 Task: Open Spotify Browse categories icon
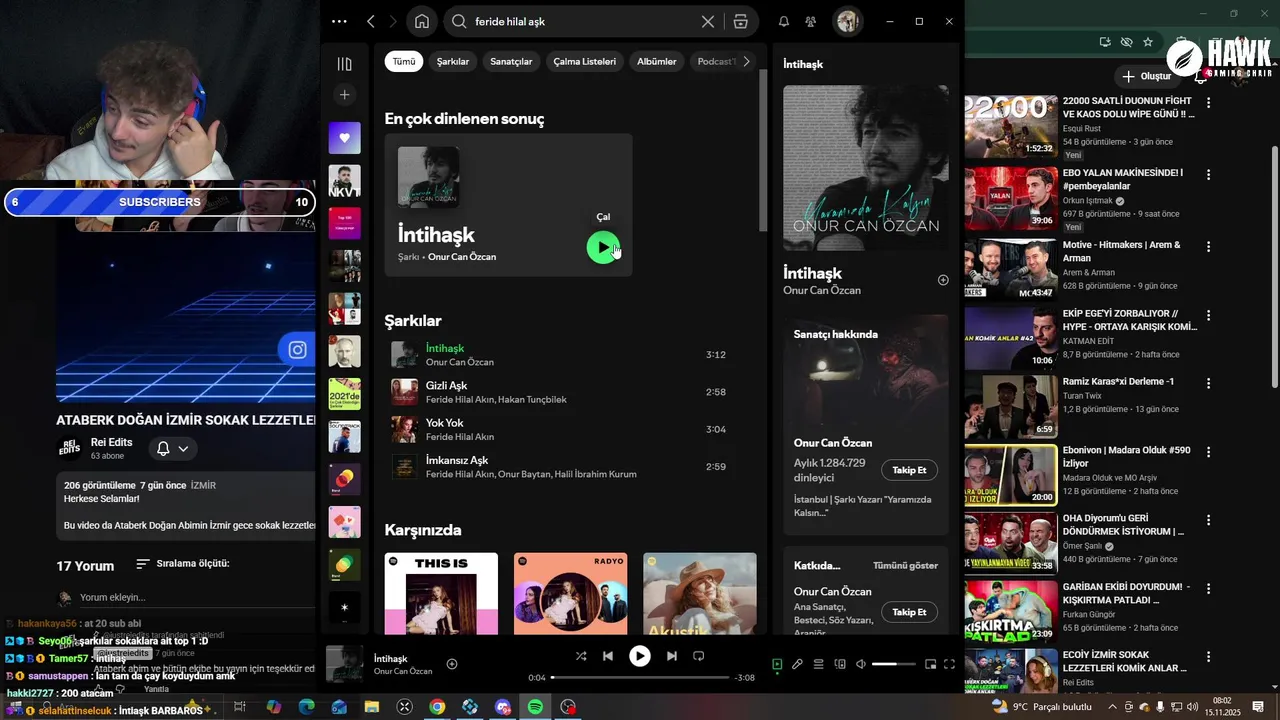coord(741,21)
